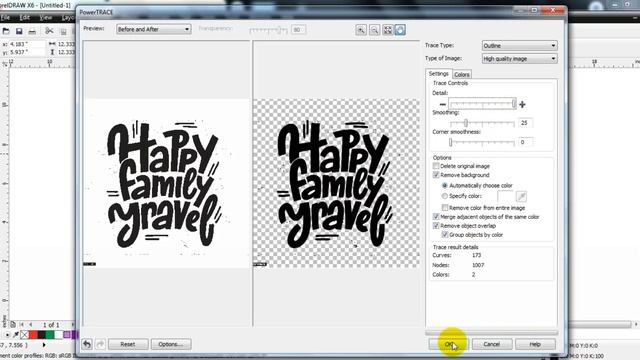
Task: Click the plus icon beside Detail slider
Action: point(522,104)
